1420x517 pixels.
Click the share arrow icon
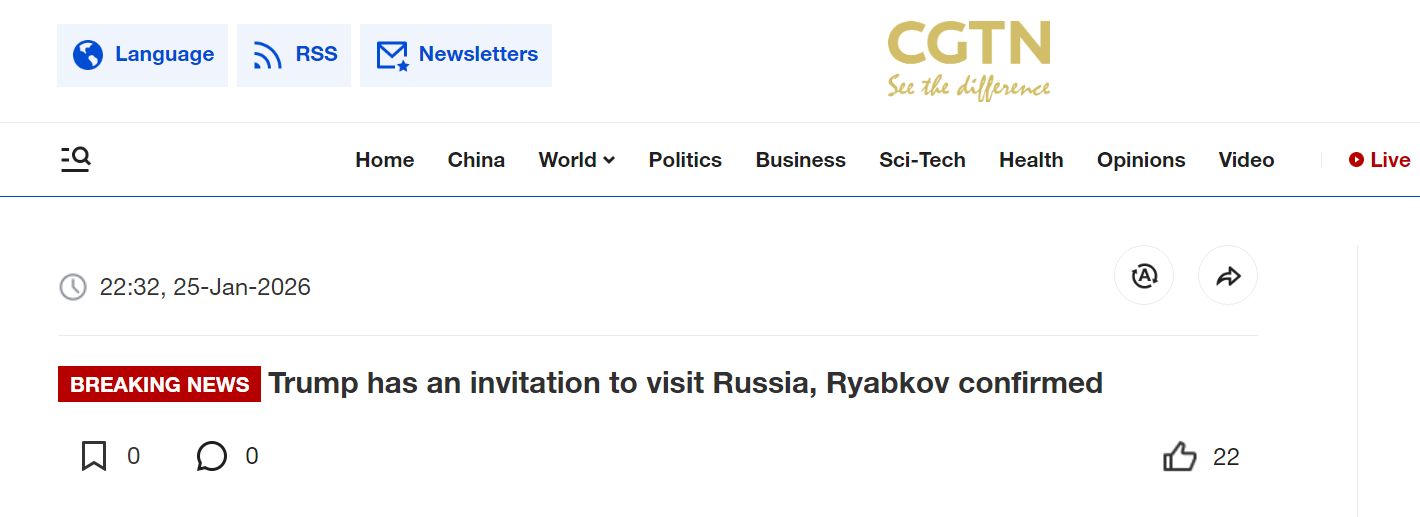[x=1228, y=275]
